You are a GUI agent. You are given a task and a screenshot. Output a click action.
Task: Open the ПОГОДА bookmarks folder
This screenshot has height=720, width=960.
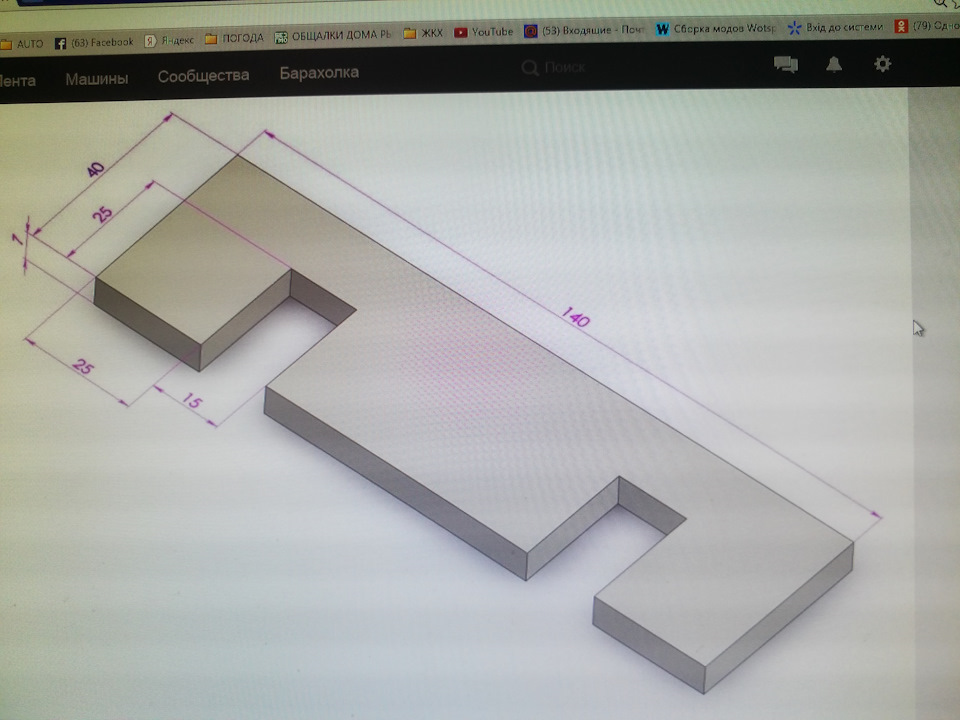coord(234,39)
